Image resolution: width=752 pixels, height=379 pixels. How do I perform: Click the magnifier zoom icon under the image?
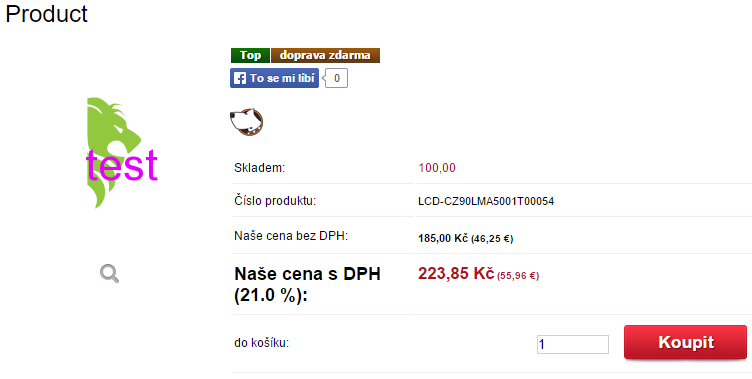pyautogui.click(x=109, y=274)
